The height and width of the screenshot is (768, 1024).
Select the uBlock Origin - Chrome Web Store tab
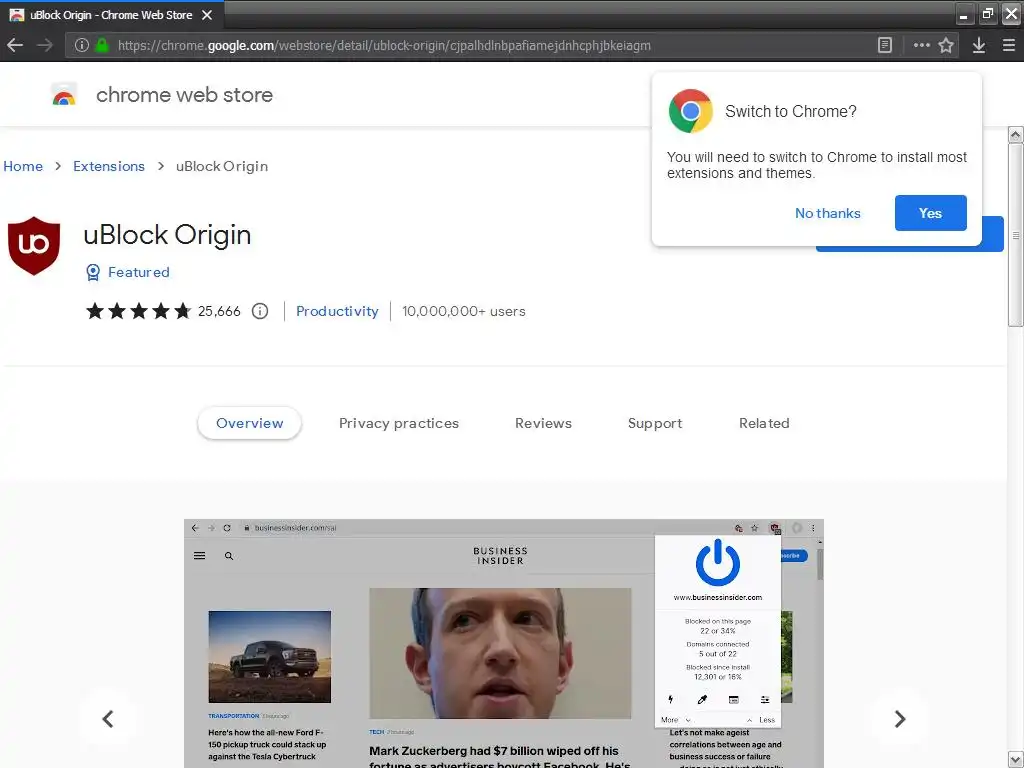(110, 14)
